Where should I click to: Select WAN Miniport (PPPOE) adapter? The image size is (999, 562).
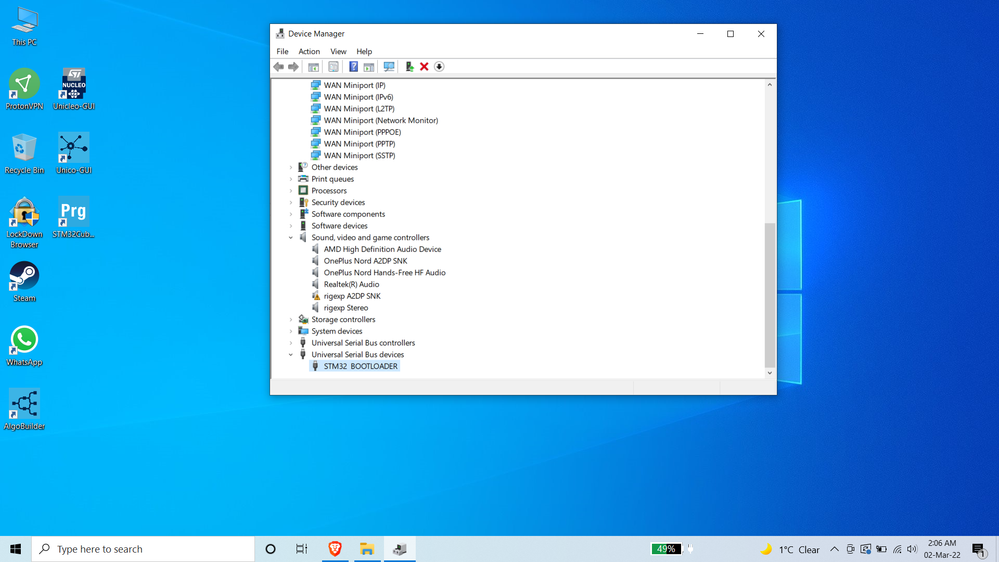[362, 133]
